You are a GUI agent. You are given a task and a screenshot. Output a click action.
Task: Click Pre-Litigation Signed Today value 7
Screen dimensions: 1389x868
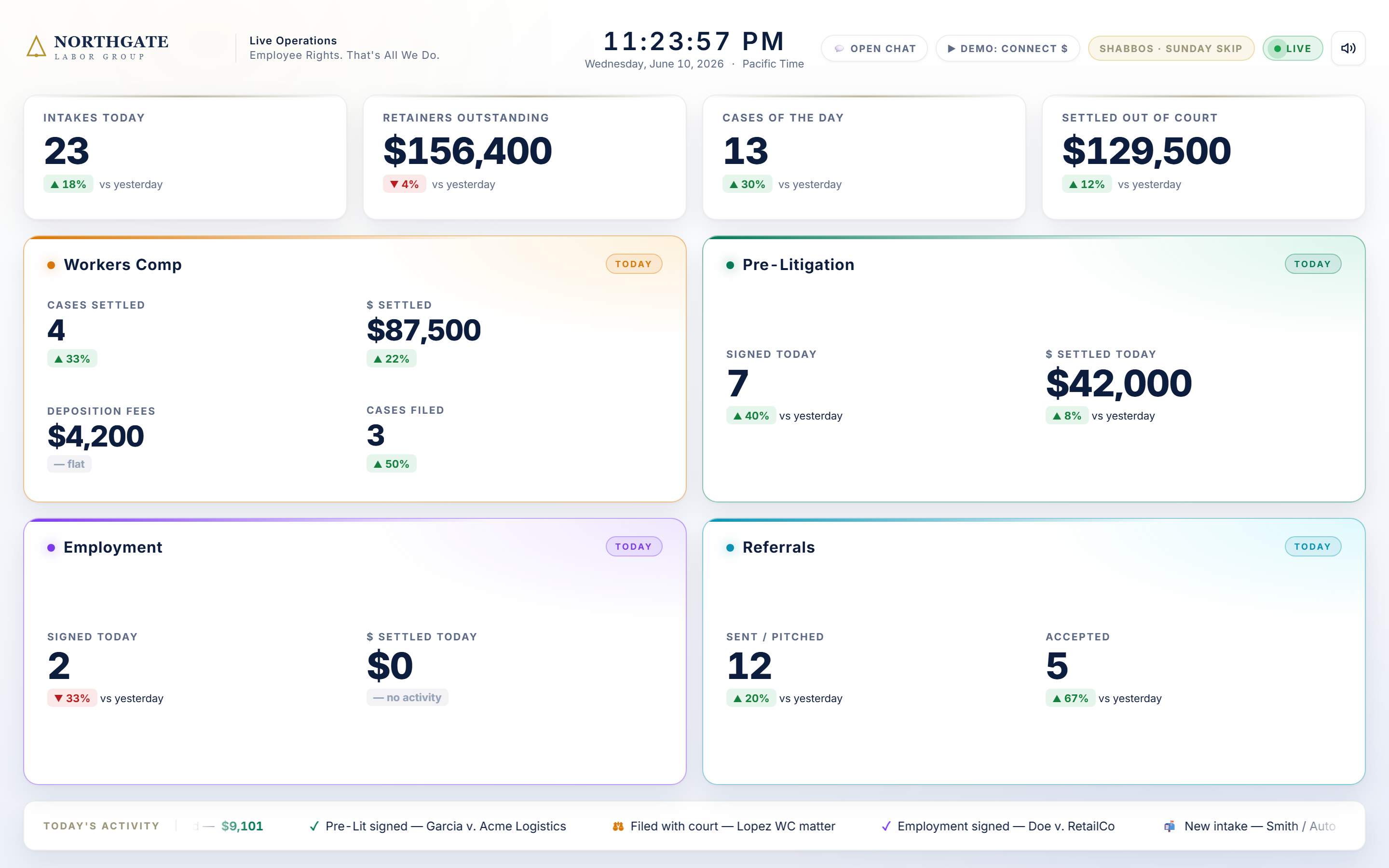tap(738, 383)
